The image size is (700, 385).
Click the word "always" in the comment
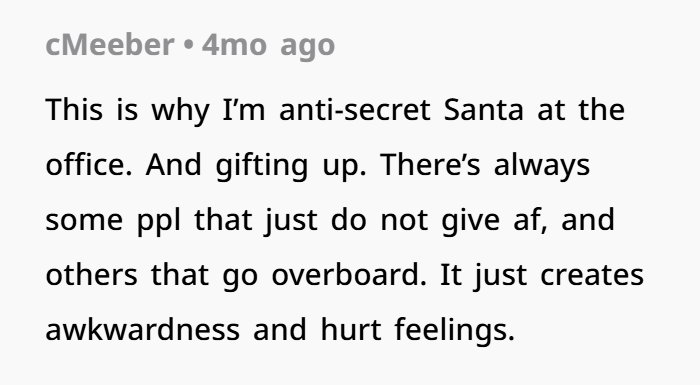[x=542, y=165]
